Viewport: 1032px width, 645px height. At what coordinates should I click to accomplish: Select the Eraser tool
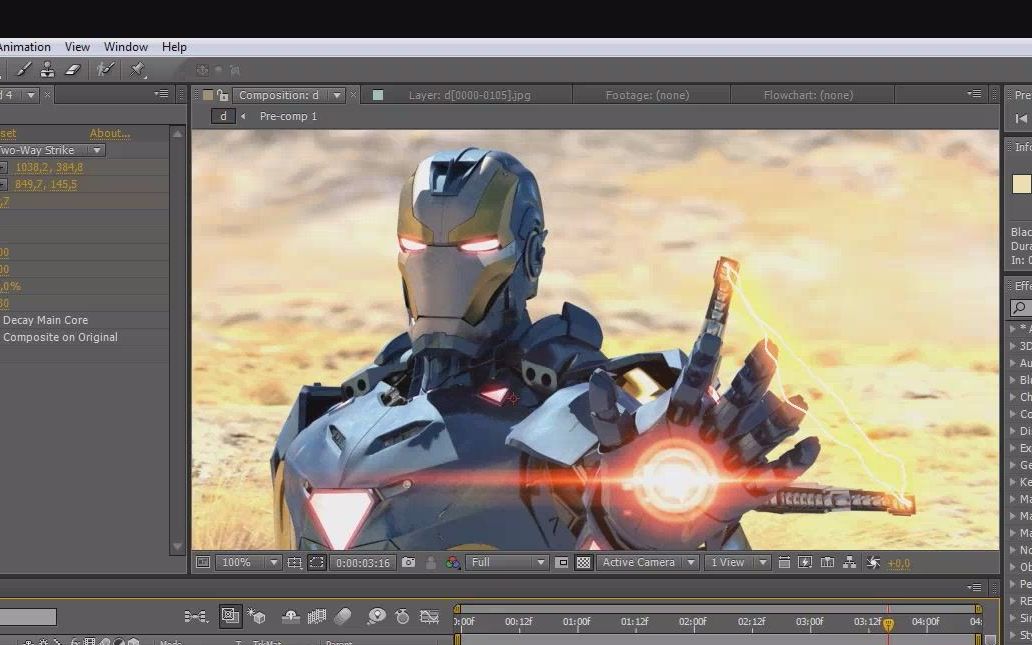tap(73, 69)
